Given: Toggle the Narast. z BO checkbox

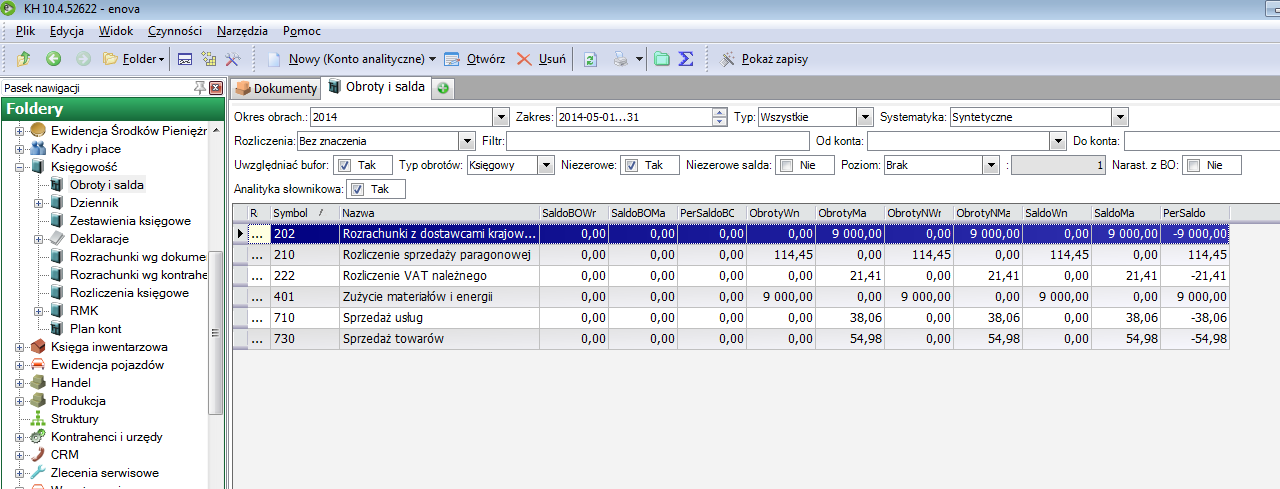Looking at the screenshot, I should (x=1193, y=165).
